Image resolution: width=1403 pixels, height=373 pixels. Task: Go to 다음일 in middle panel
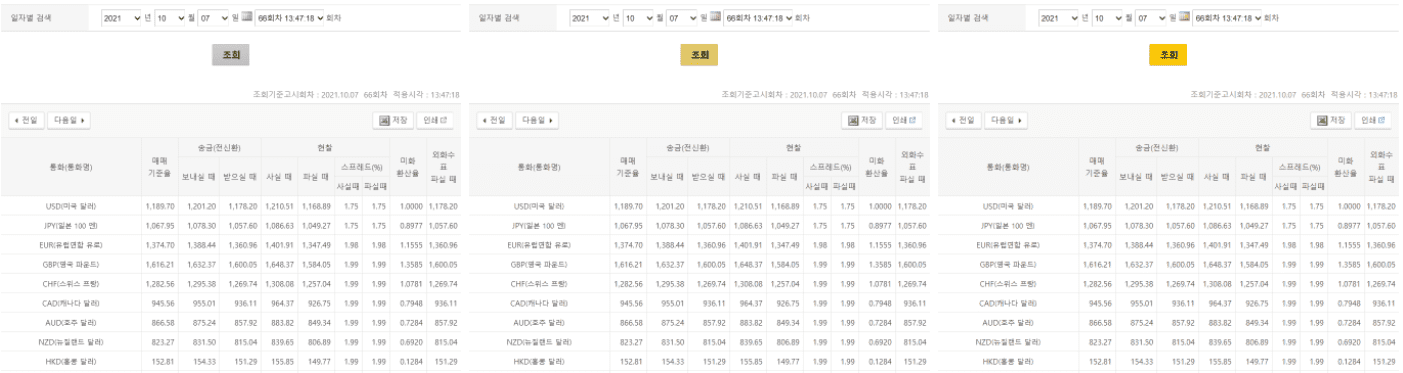pyautogui.click(x=536, y=120)
